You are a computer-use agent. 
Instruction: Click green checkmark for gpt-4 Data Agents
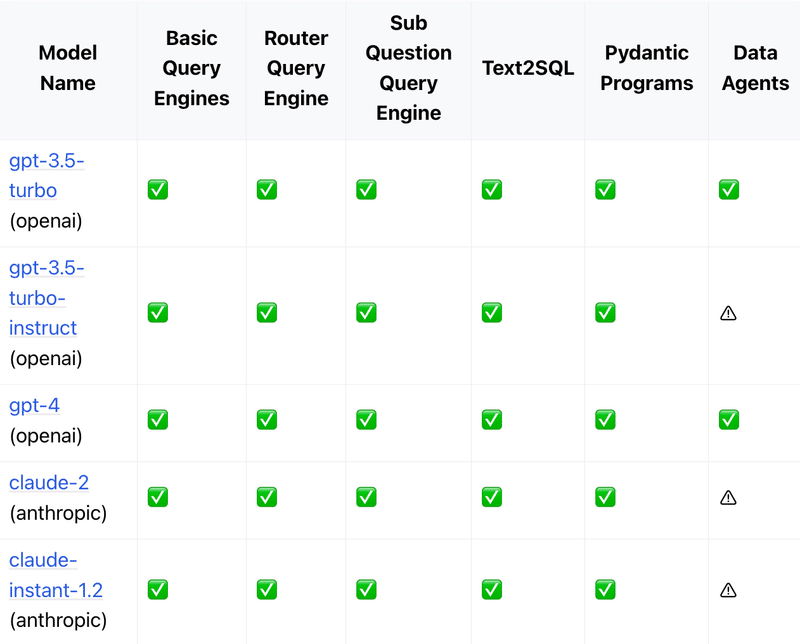coord(728,420)
